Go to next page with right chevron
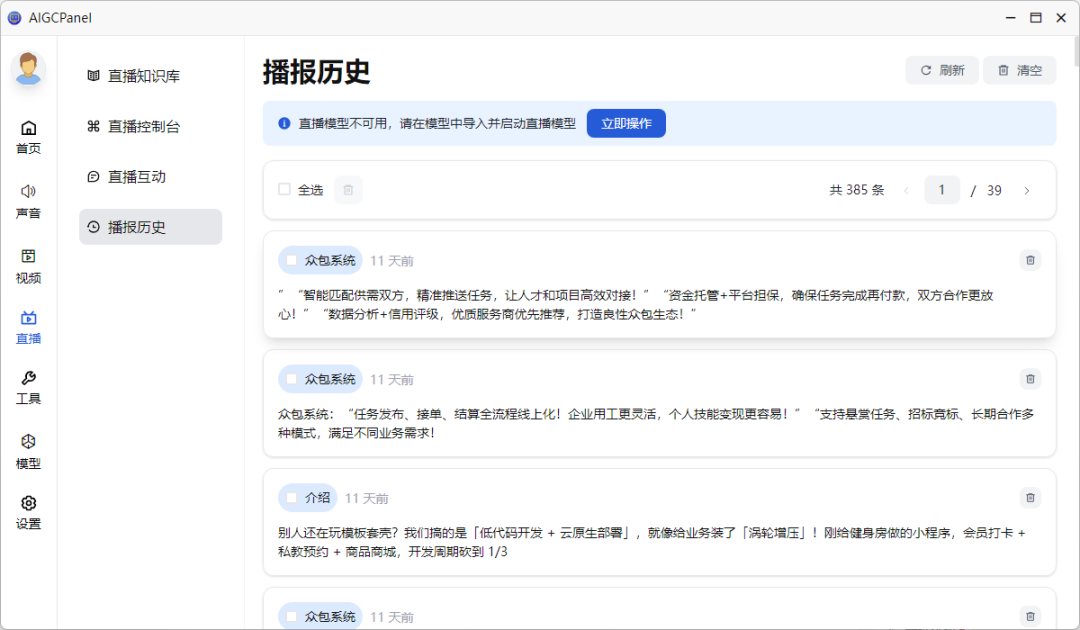 tap(1027, 189)
